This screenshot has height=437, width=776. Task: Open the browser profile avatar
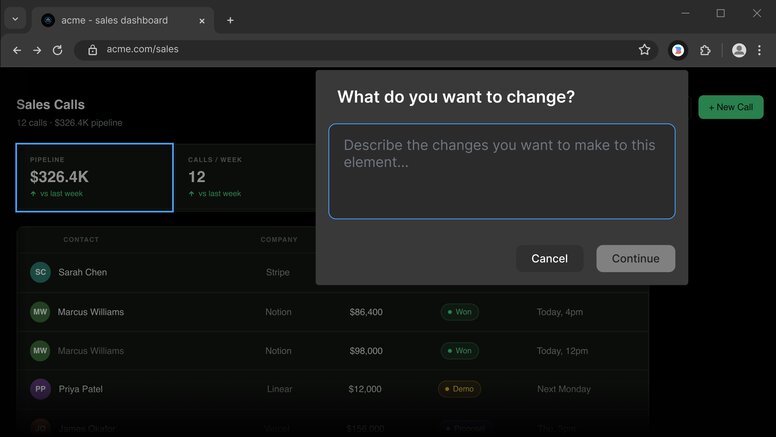pos(739,50)
